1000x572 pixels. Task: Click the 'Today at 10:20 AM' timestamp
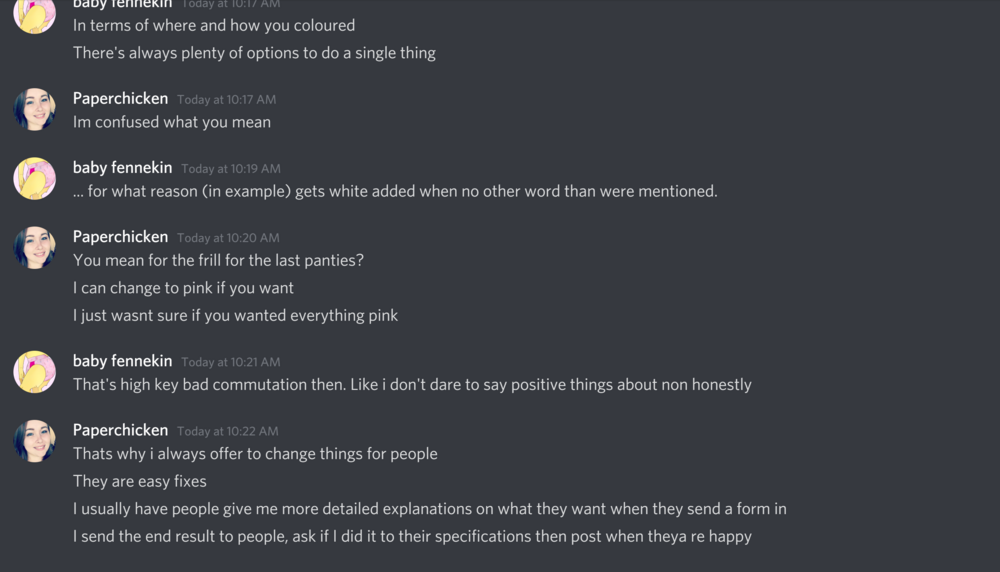pyautogui.click(x=228, y=238)
